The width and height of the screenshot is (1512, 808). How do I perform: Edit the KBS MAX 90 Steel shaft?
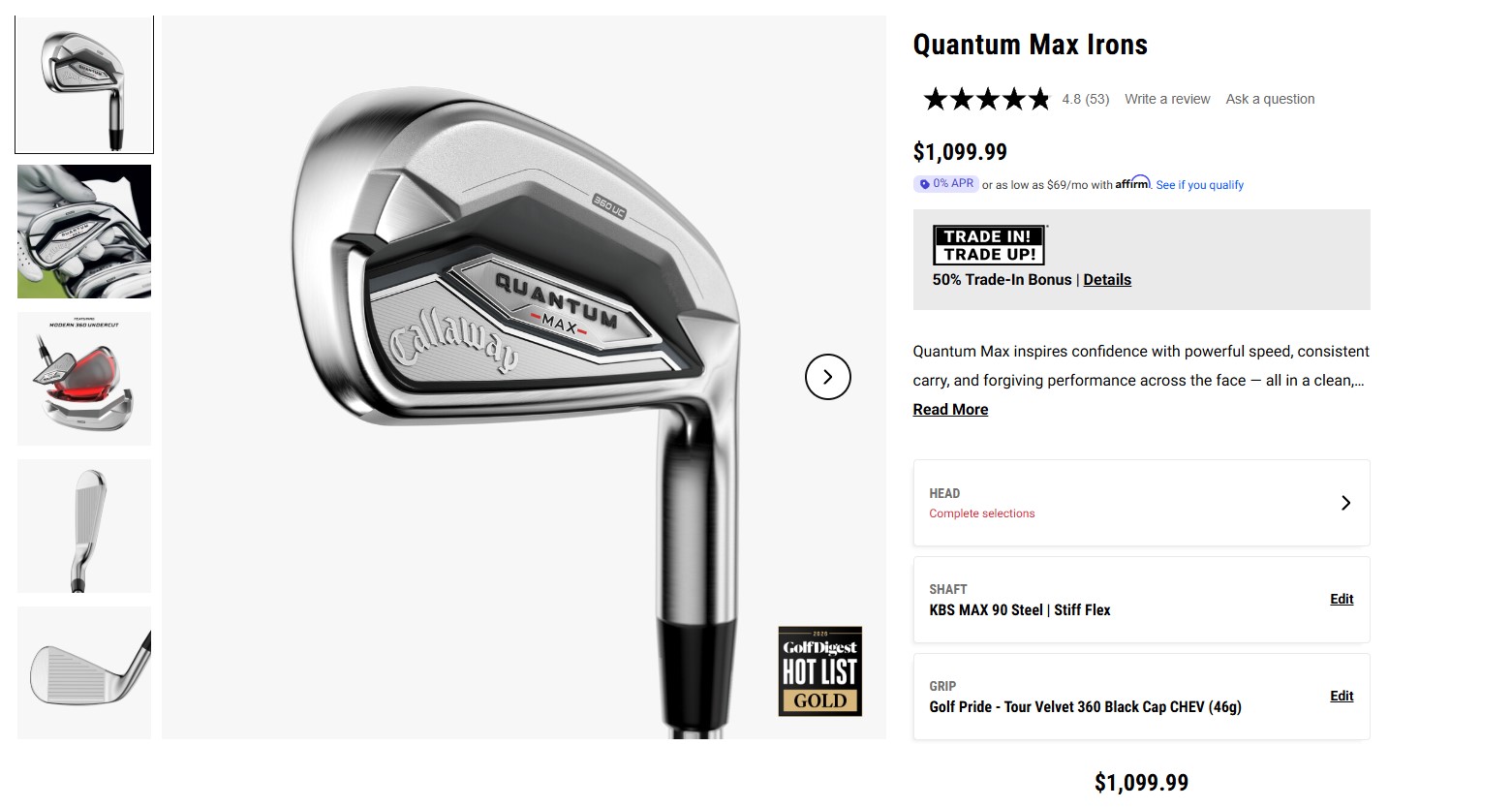click(1342, 599)
